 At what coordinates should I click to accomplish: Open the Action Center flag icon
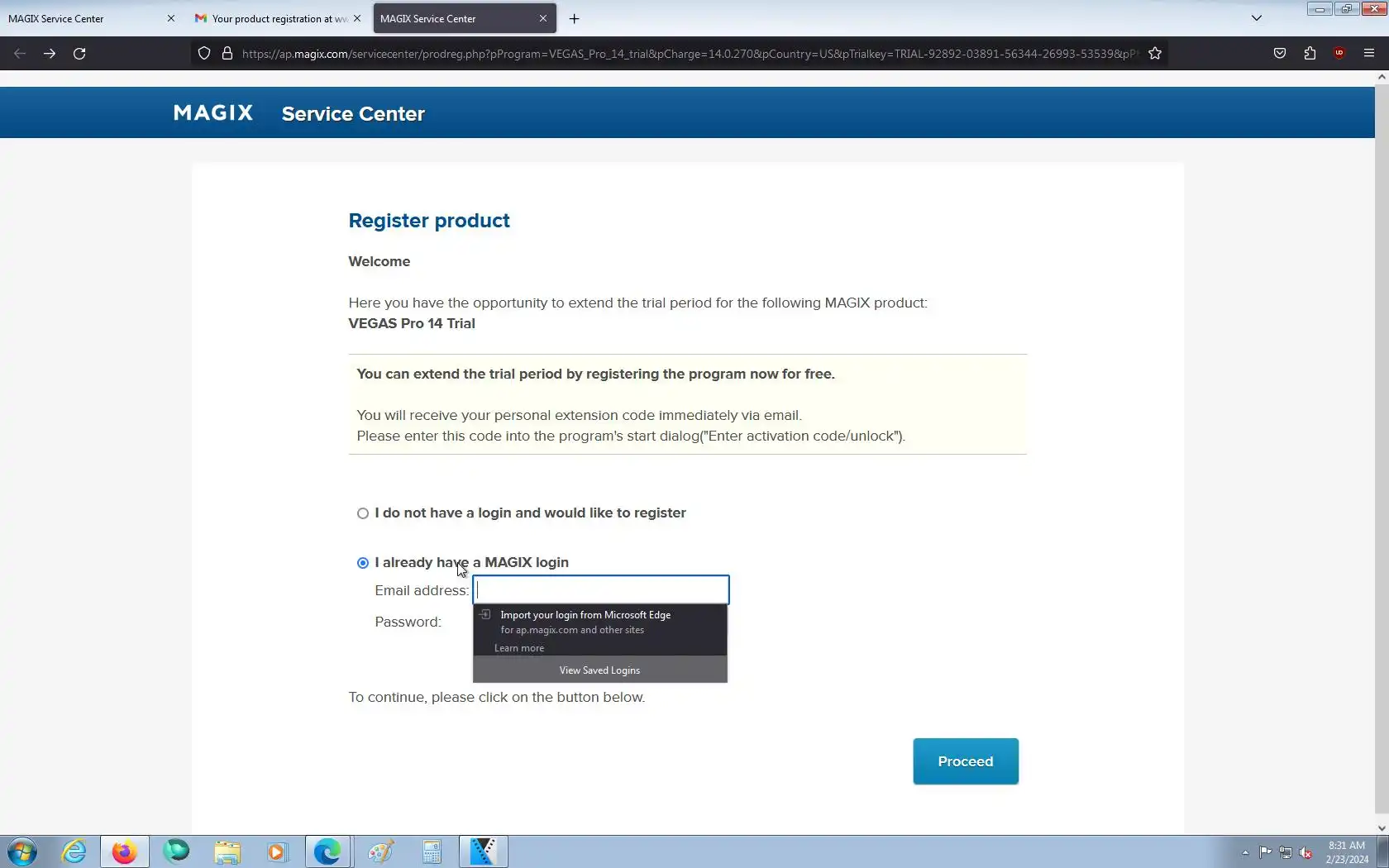tap(1266, 852)
